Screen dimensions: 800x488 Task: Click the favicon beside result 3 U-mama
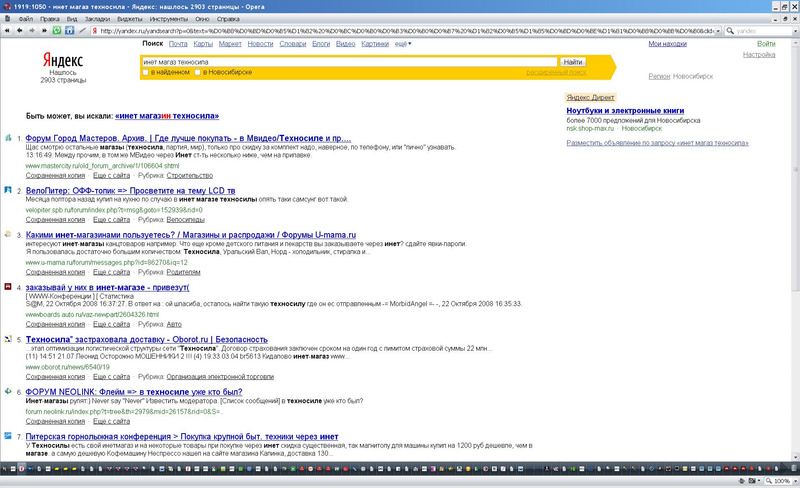click(x=8, y=234)
